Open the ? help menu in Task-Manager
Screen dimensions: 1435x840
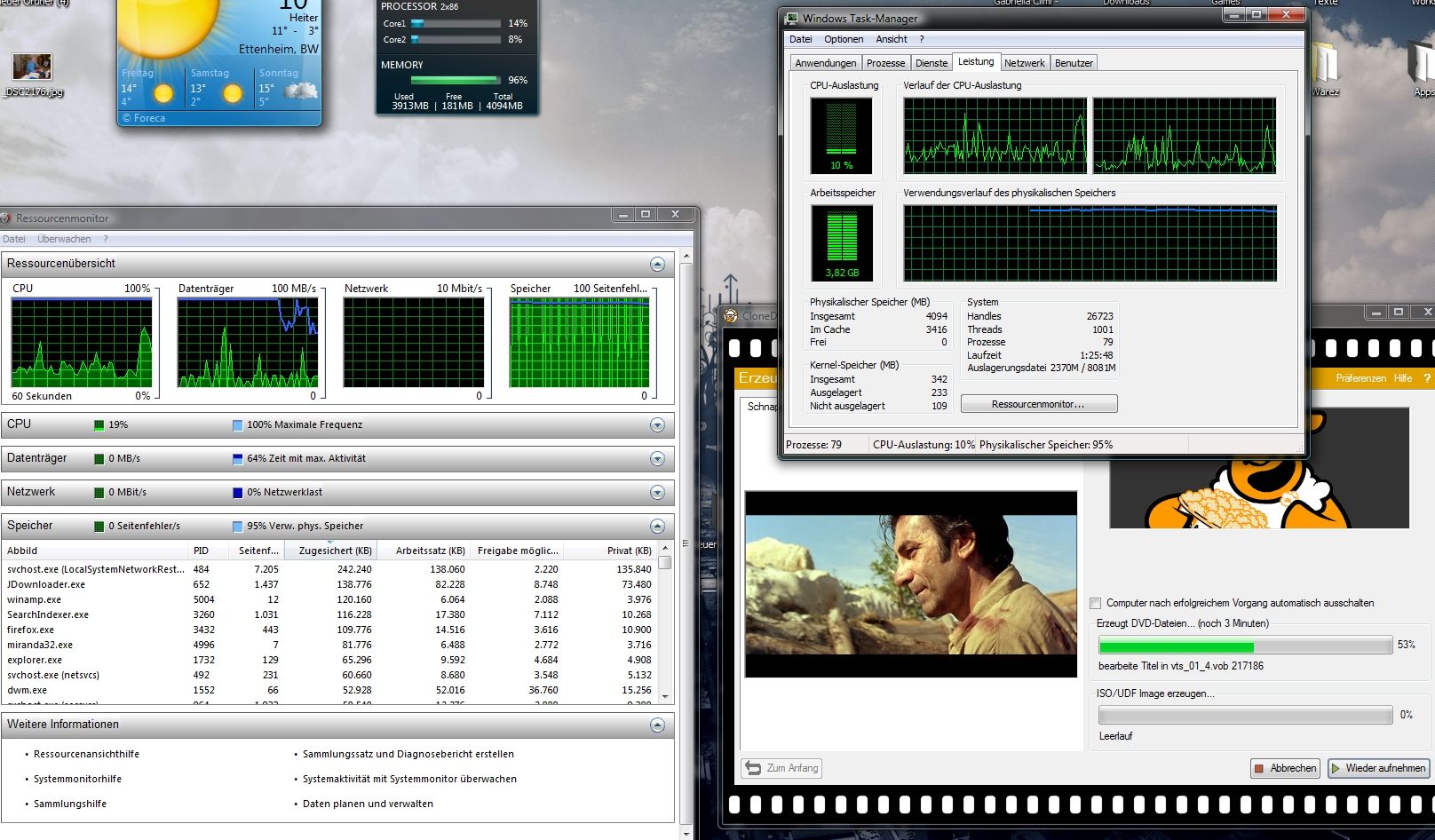[922, 39]
